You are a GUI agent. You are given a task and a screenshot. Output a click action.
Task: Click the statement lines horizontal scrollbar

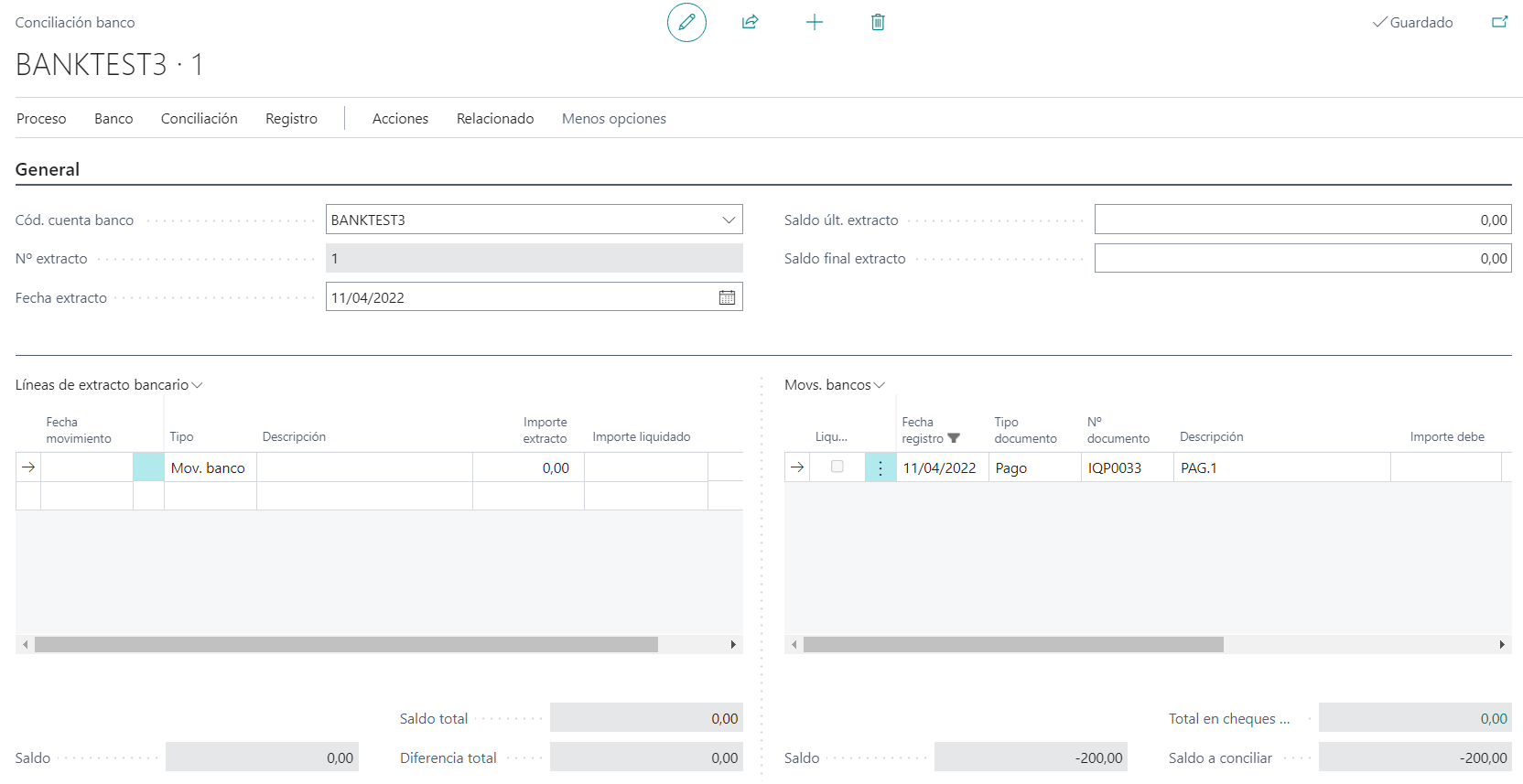pos(346,645)
